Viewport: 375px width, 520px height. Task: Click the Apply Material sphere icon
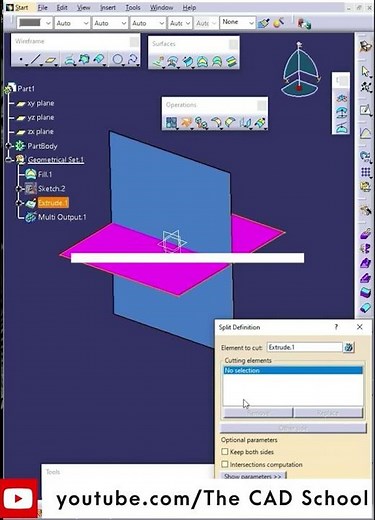pyautogui.click(x=278, y=23)
